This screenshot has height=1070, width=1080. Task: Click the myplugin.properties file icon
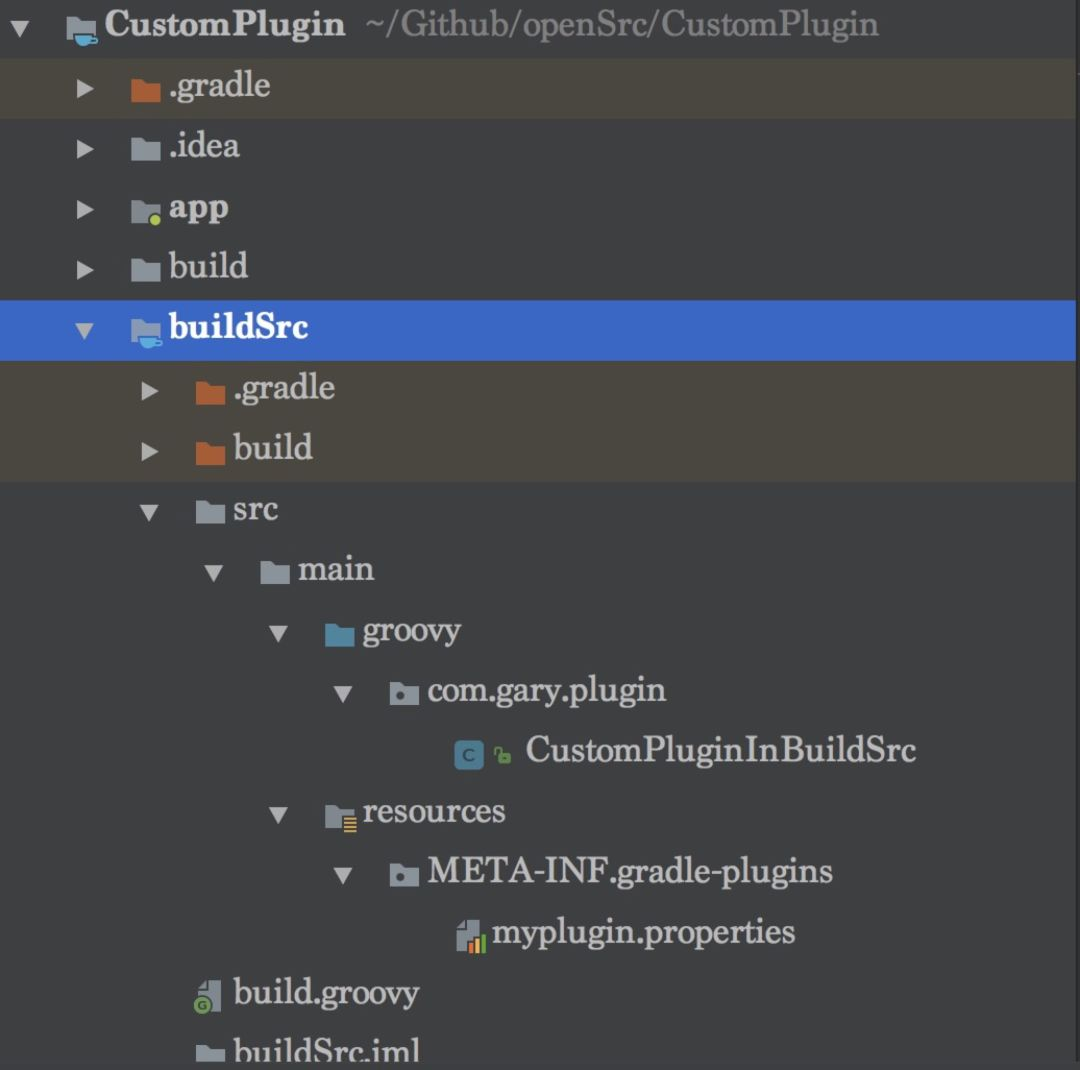point(471,936)
